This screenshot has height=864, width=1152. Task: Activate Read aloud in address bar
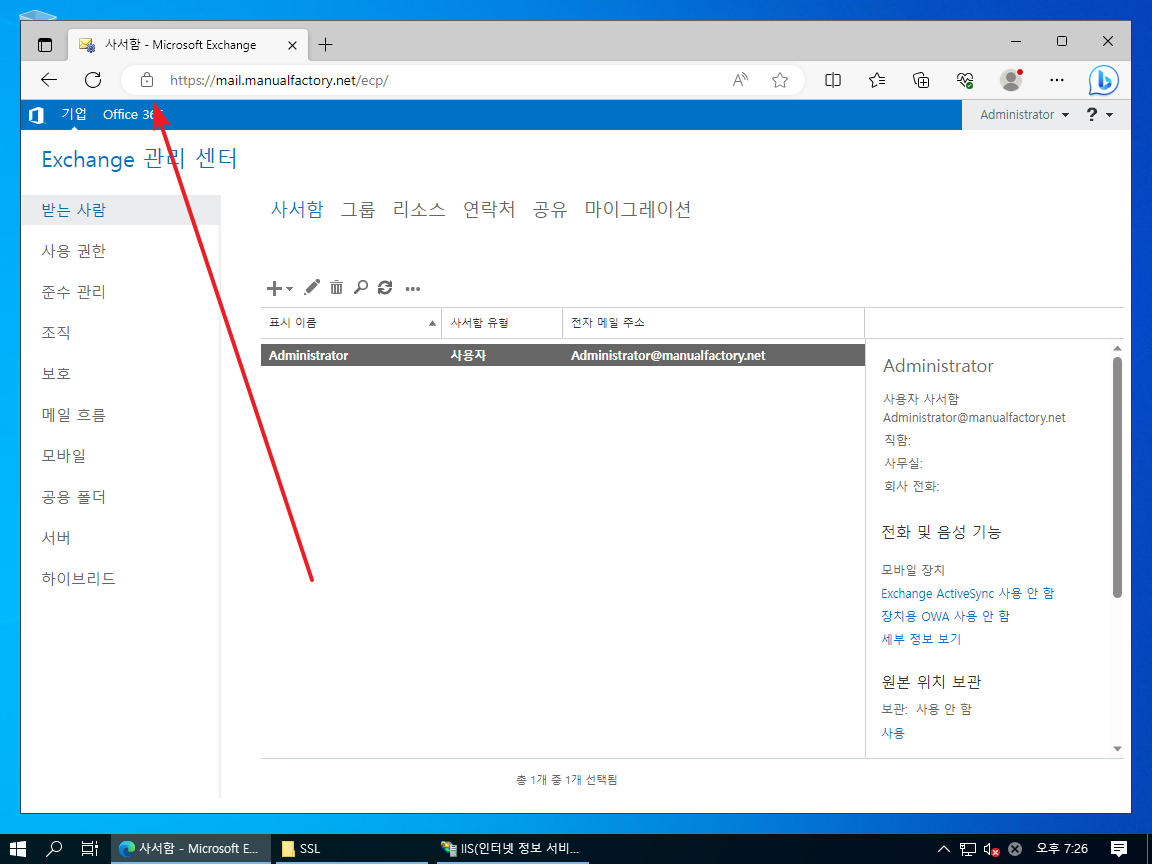741,80
